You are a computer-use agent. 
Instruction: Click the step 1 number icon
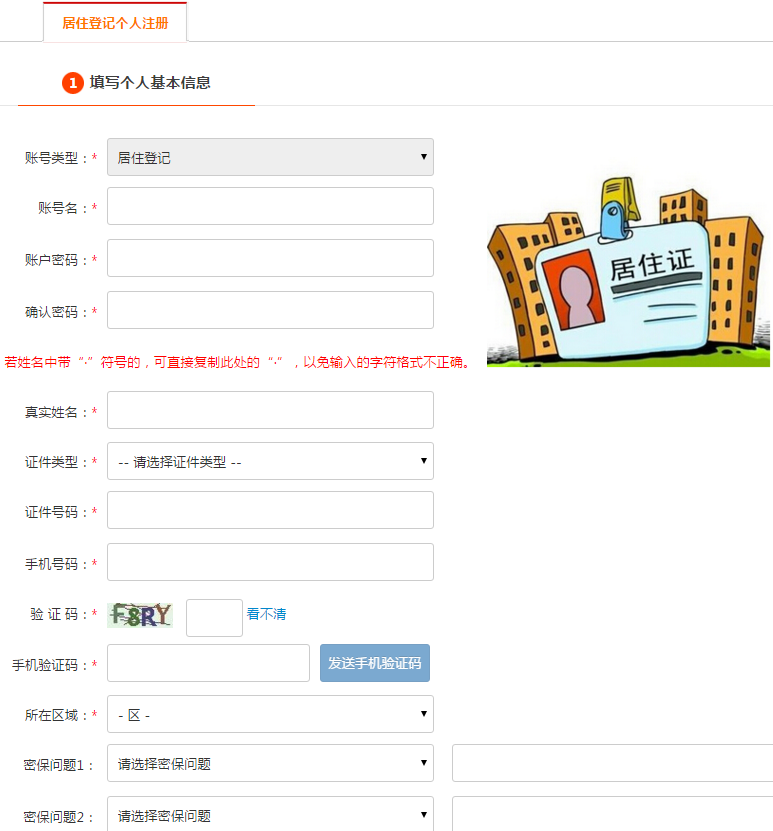[x=73, y=83]
